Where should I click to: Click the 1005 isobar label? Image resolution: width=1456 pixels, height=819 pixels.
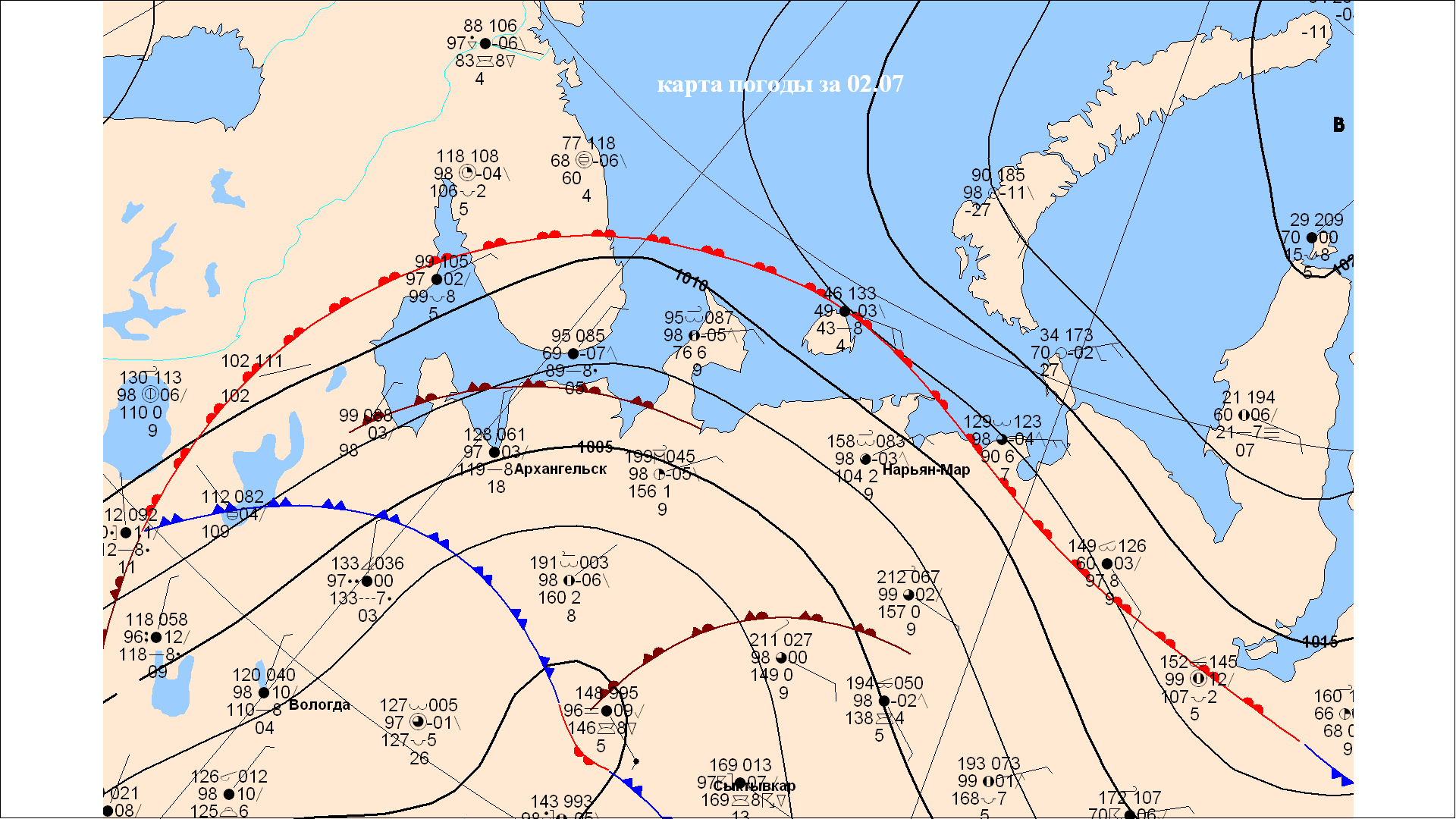[x=595, y=447]
